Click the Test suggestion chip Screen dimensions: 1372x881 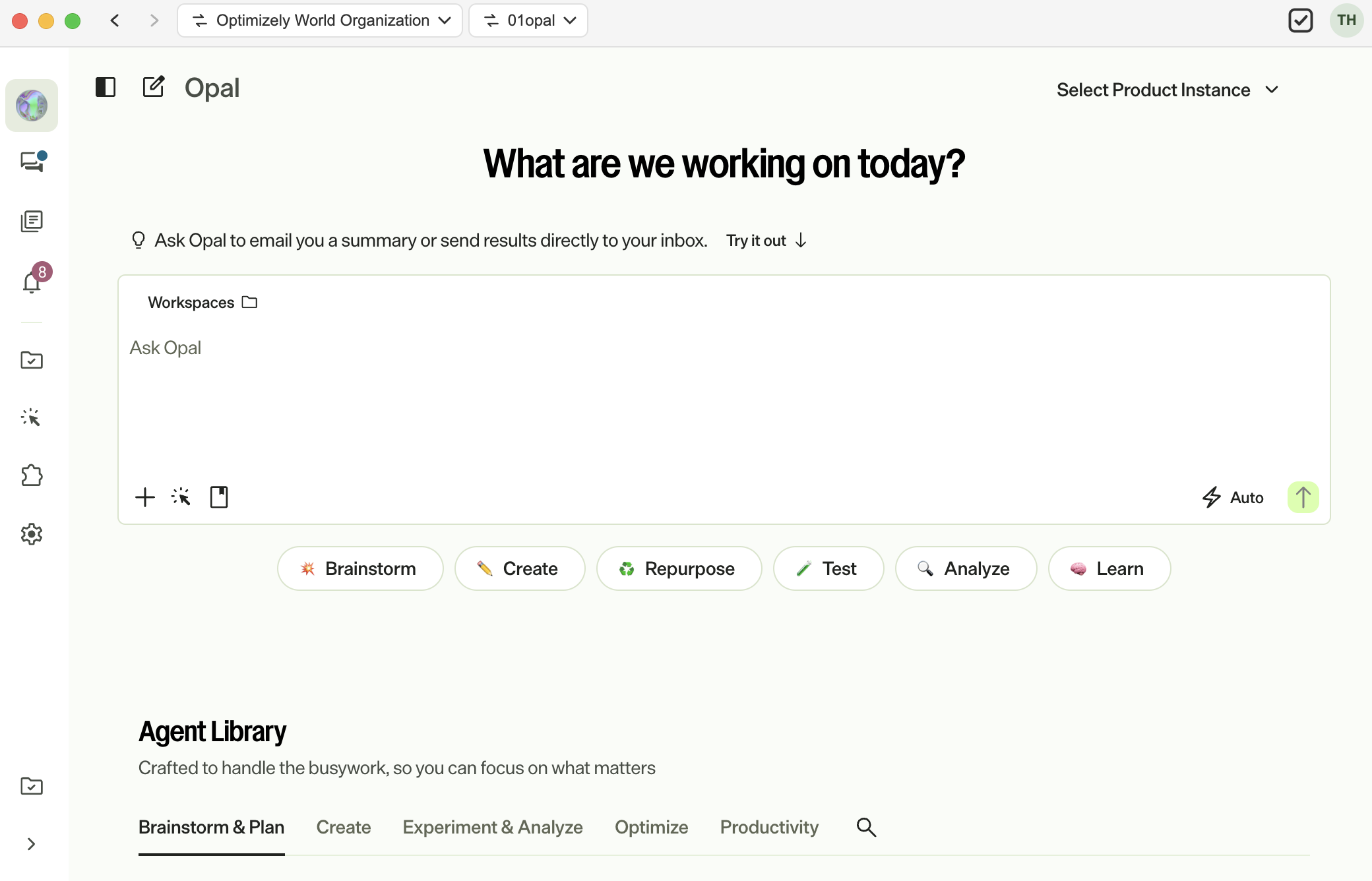(828, 568)
